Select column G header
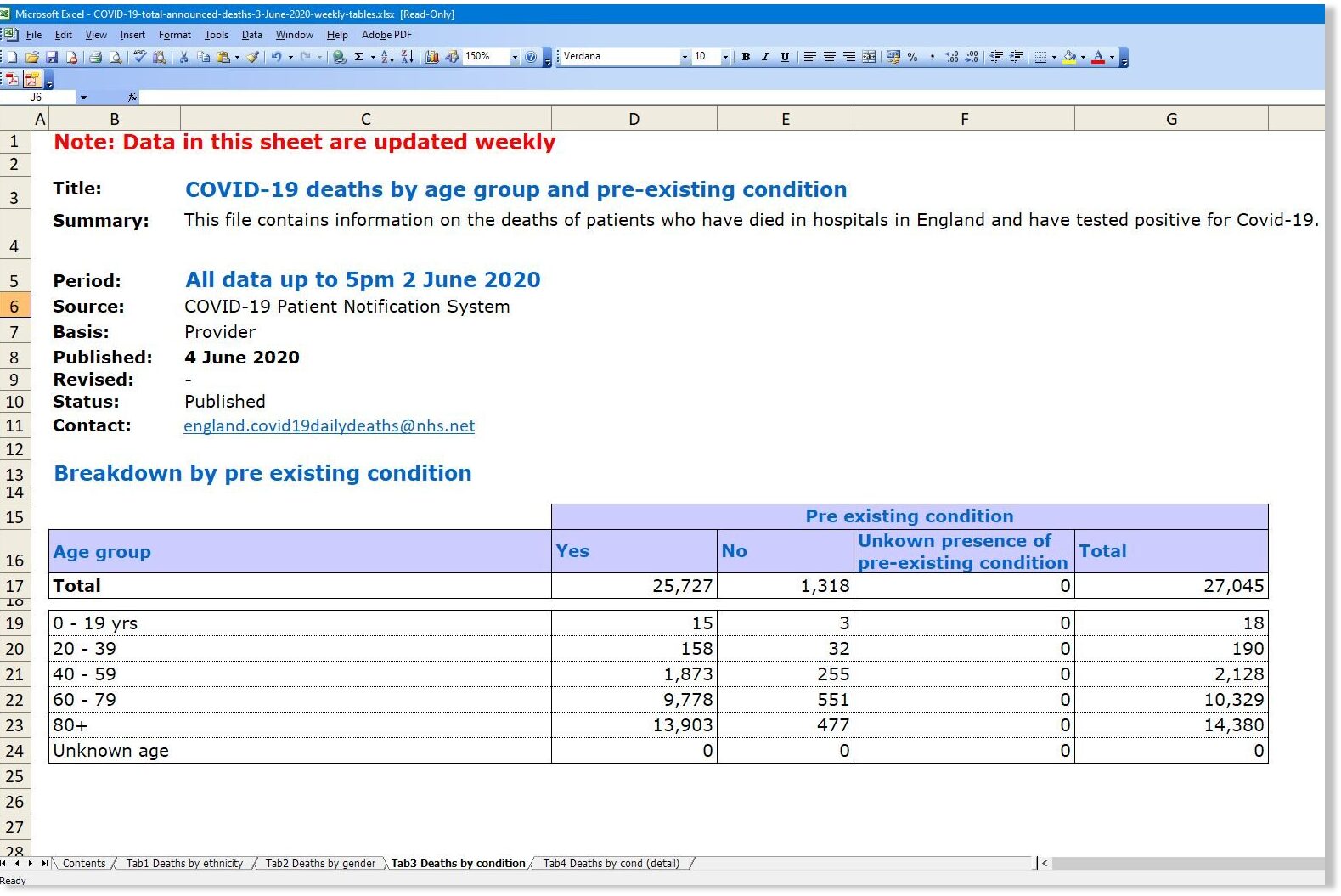 pyautogui.click(x=1172, y=119)
